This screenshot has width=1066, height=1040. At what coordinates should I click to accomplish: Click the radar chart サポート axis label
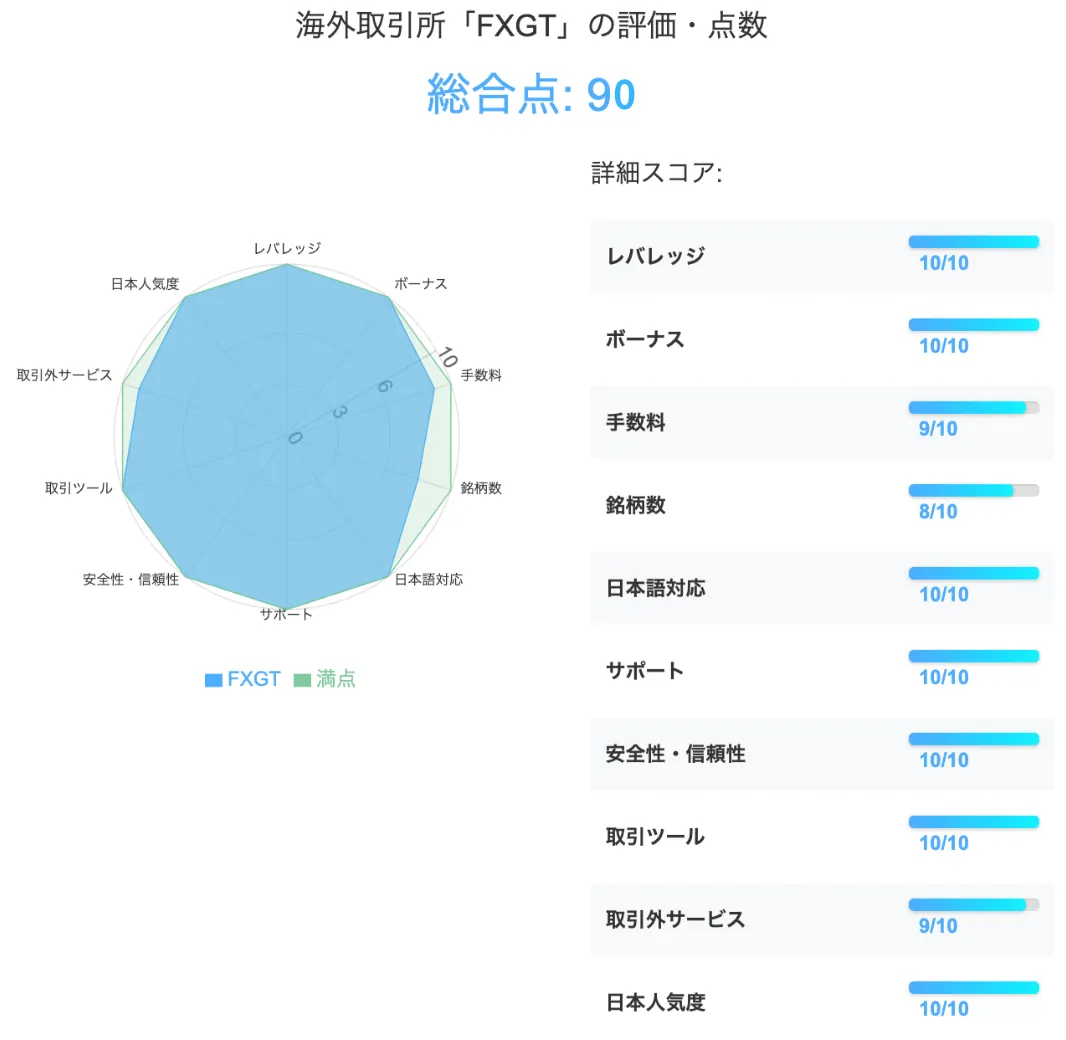pos(286,615)
